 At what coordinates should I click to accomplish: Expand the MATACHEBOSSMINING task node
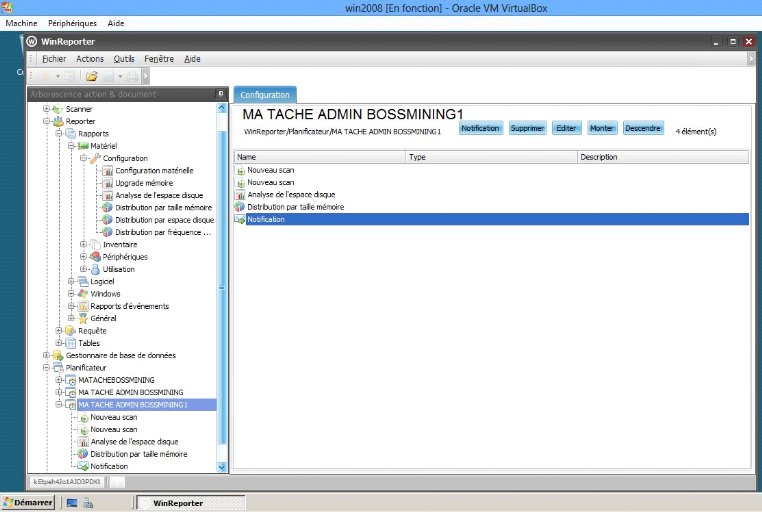tap(58, 380)
